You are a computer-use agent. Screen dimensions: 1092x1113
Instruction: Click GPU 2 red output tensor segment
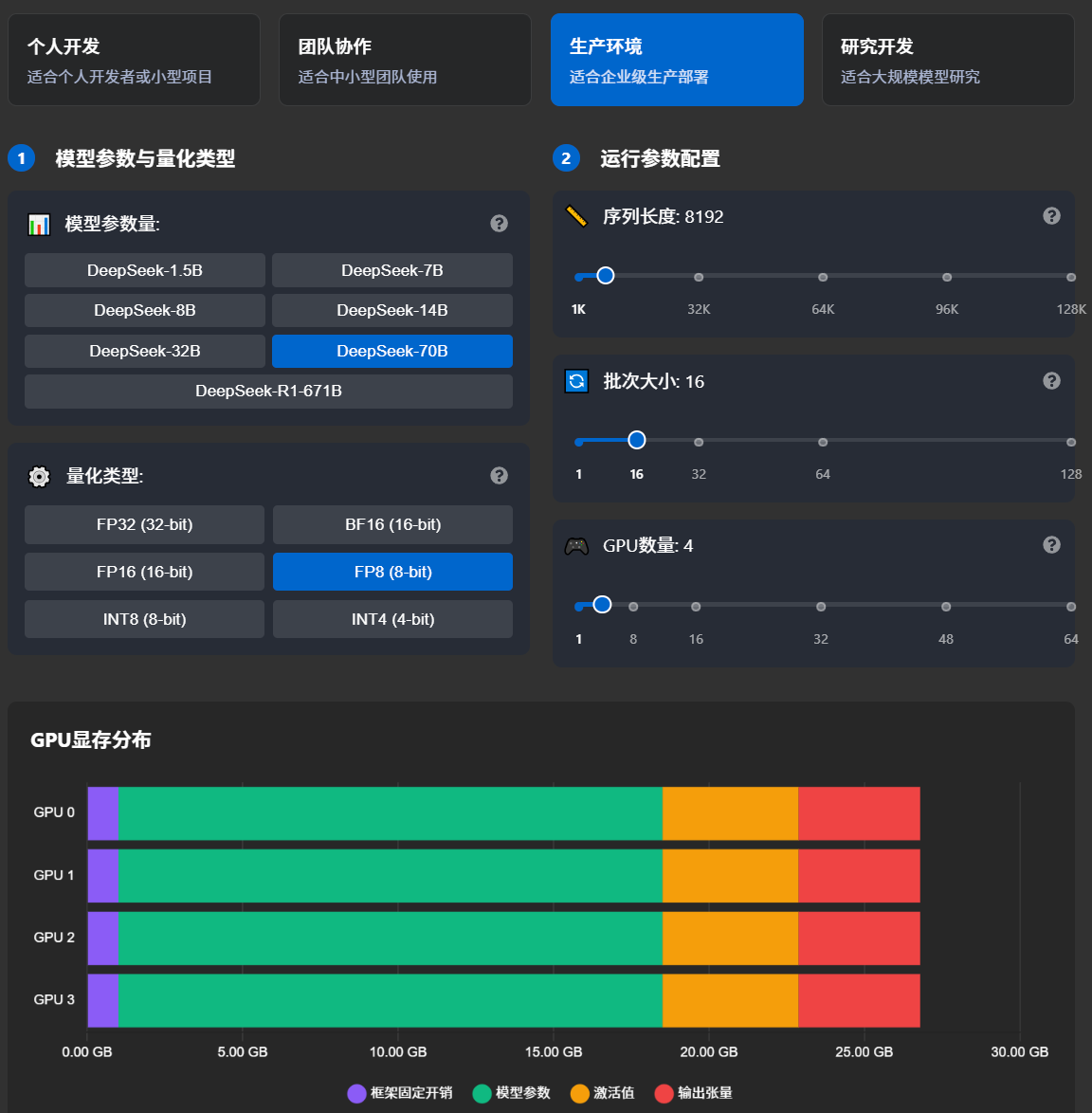859,939
